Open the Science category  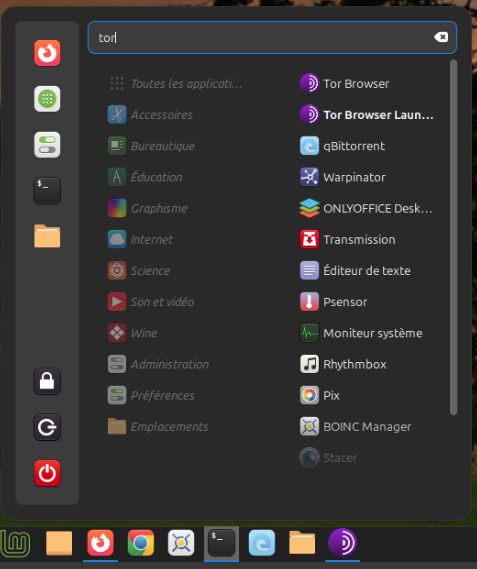click(139, 271)
